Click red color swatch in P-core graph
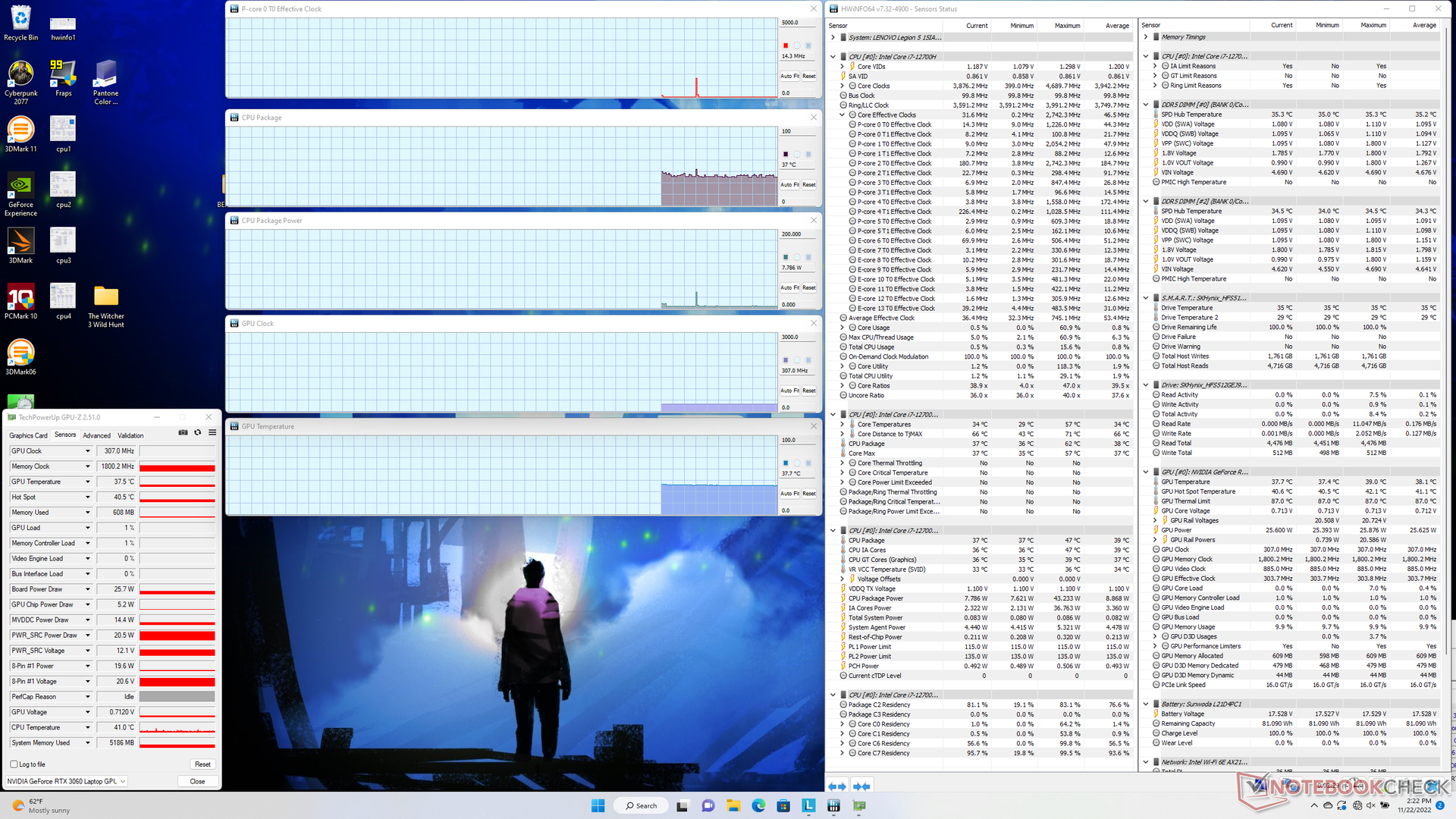 786,45
